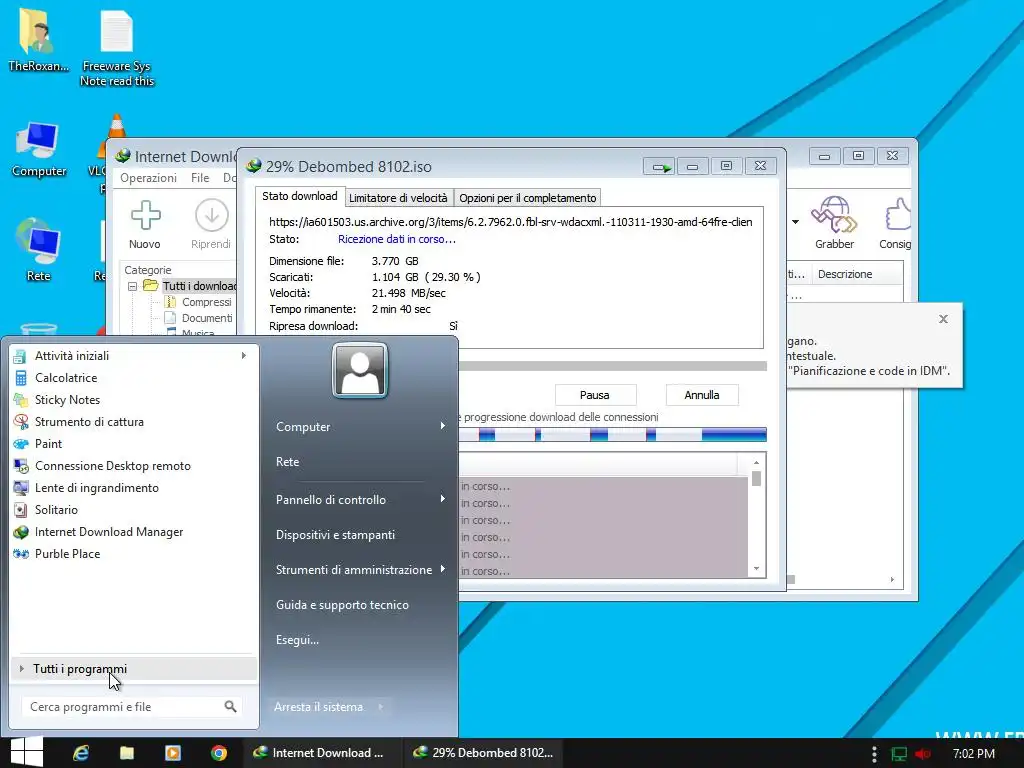Click the Pausa button
Image resolution: width=1024 pixels, height=768 pixels.
click(595, 395)
